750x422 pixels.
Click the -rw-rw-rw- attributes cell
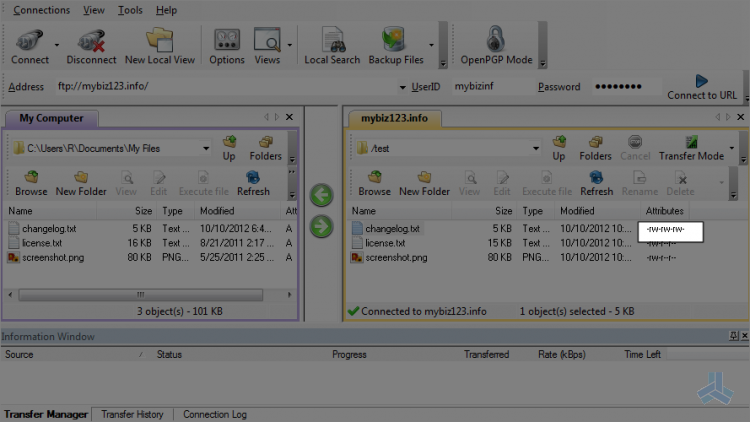point(670,232)
